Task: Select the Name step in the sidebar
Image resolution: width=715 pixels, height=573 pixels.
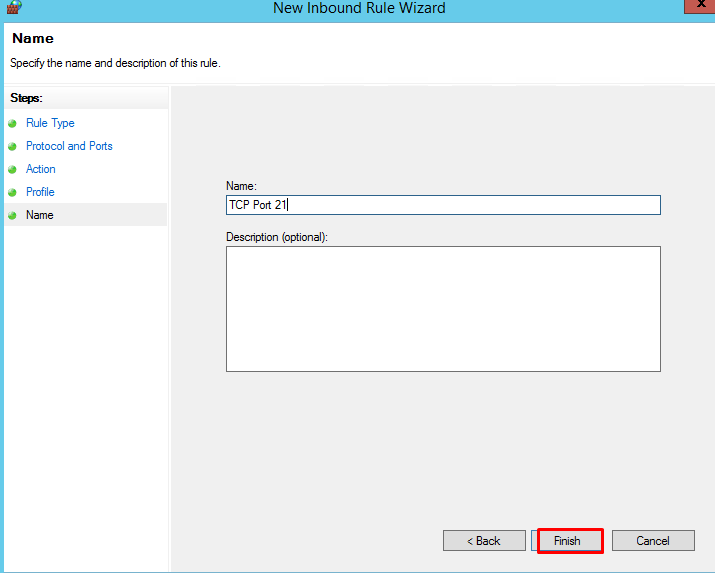Action: 40,215
